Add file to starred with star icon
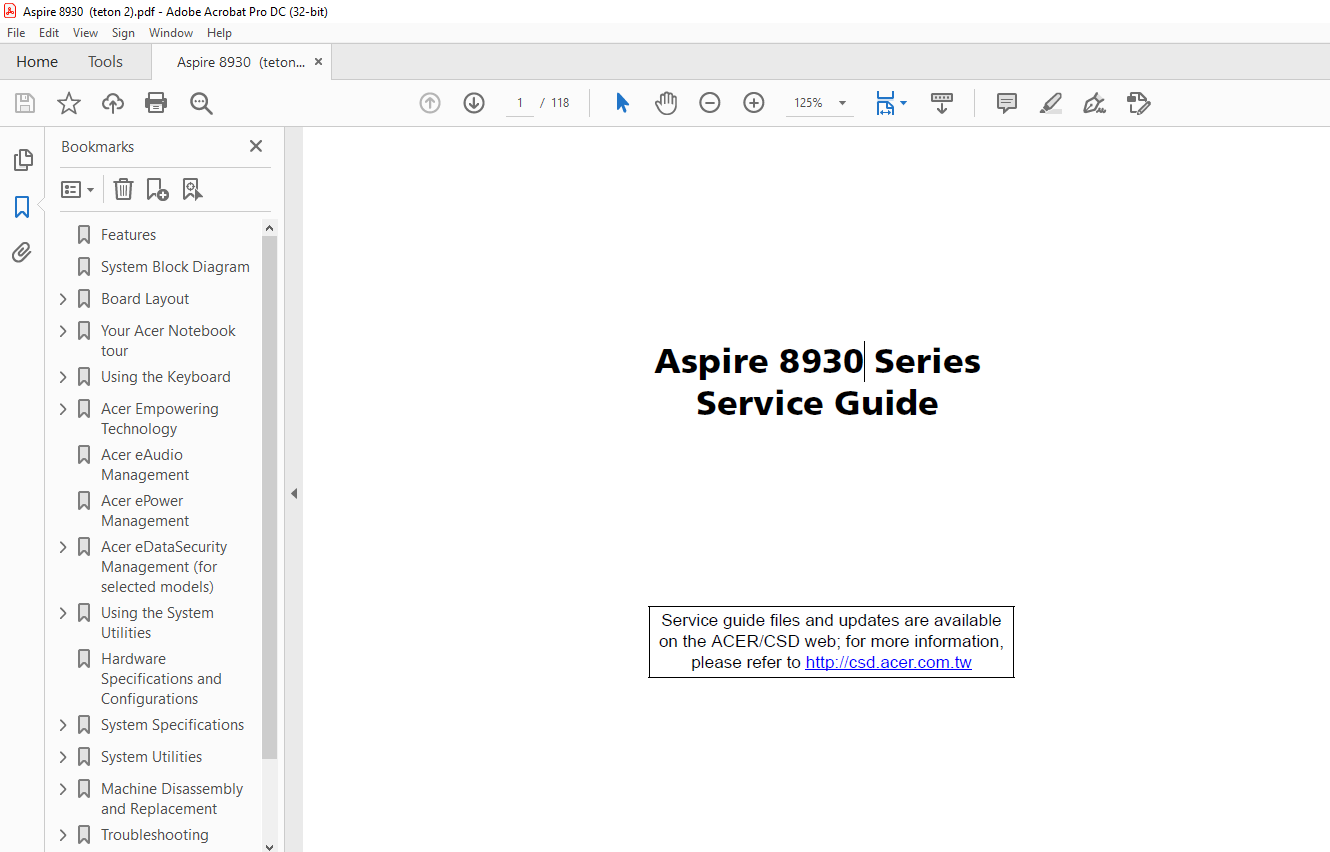 [x=68, y=103]
